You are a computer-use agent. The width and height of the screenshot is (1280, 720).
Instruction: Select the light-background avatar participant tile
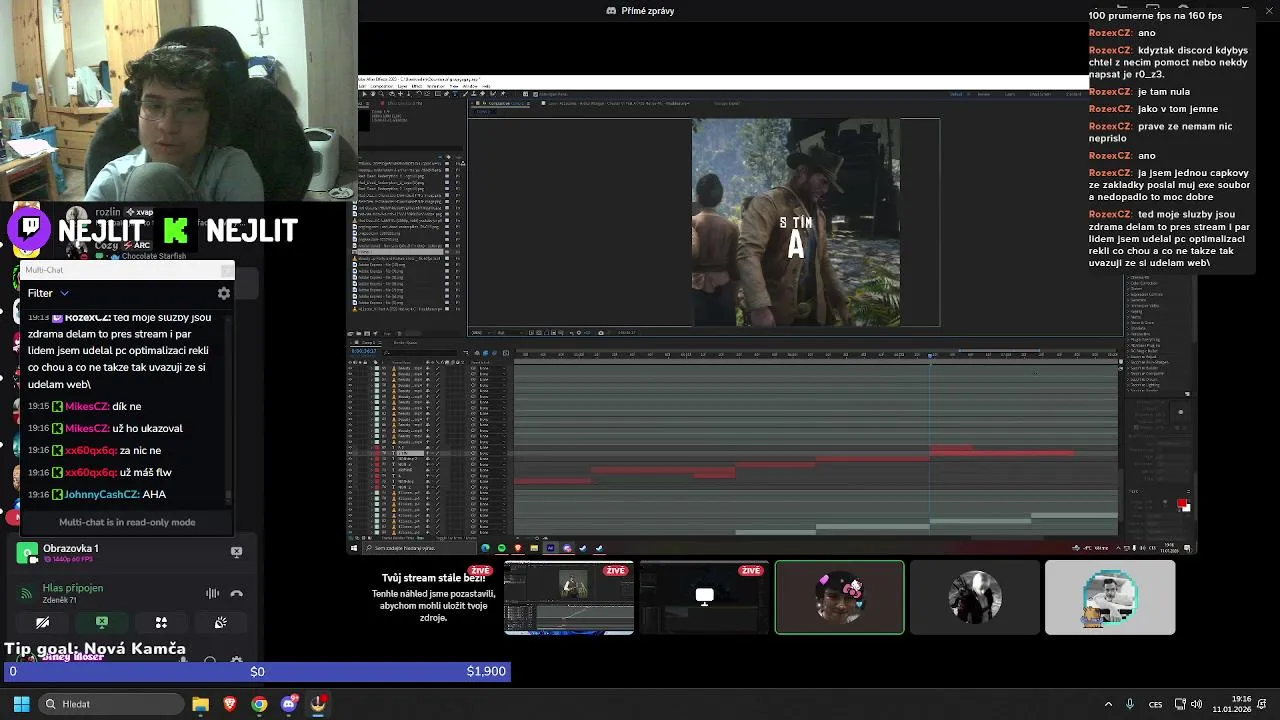[1110, 597]
